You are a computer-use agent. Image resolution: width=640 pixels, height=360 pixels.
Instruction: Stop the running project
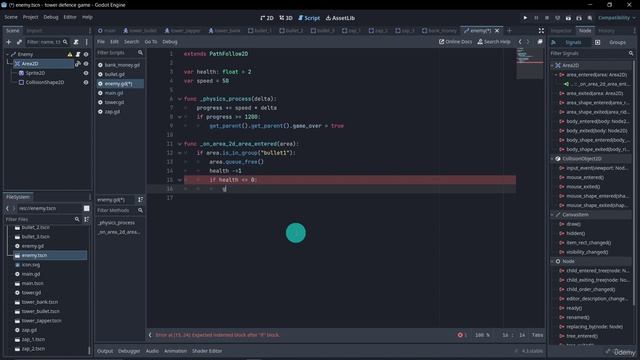[547, 18]
